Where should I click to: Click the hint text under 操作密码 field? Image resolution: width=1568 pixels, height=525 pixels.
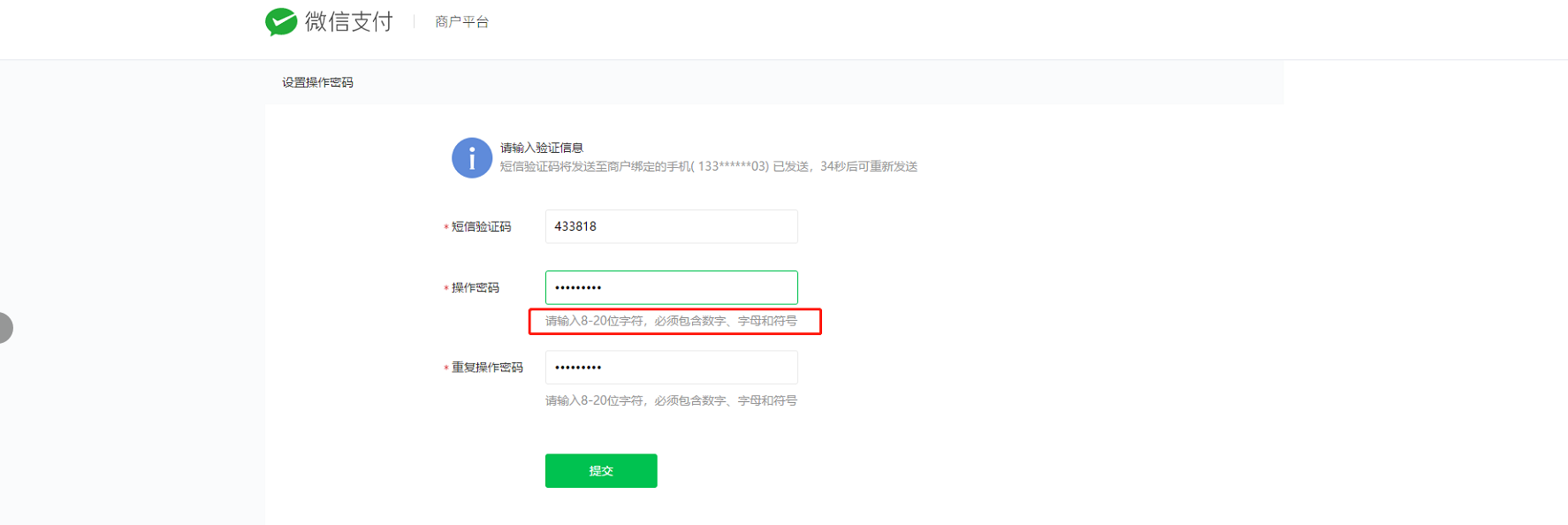[671, 321]
